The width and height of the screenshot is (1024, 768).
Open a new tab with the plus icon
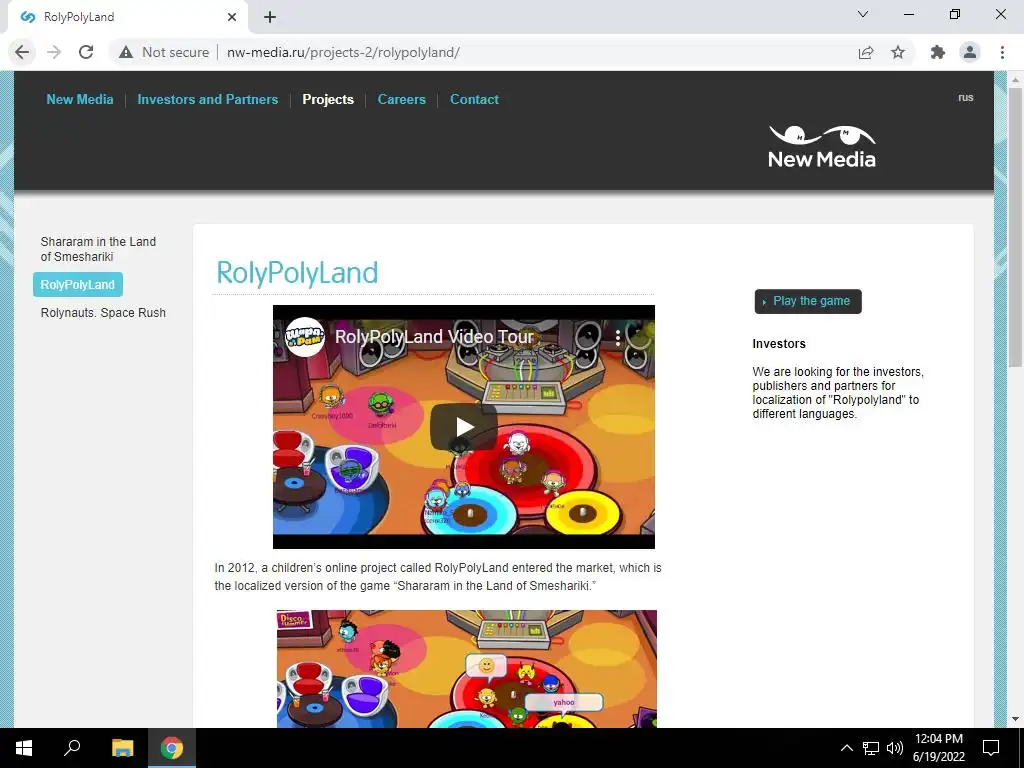[x=270, y=17]
